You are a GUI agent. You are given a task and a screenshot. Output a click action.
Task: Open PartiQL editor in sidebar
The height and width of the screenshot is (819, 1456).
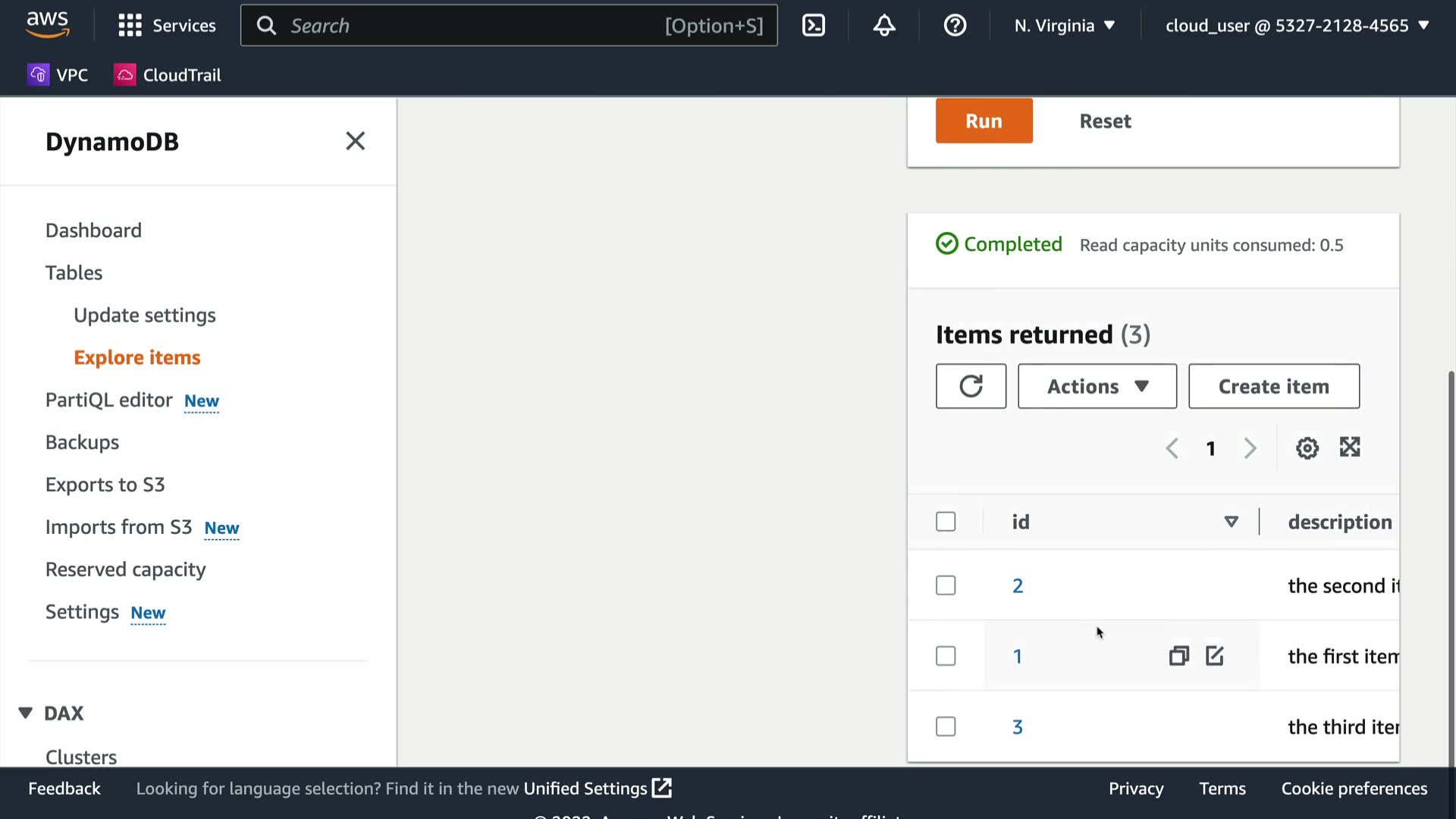[109, 400]
